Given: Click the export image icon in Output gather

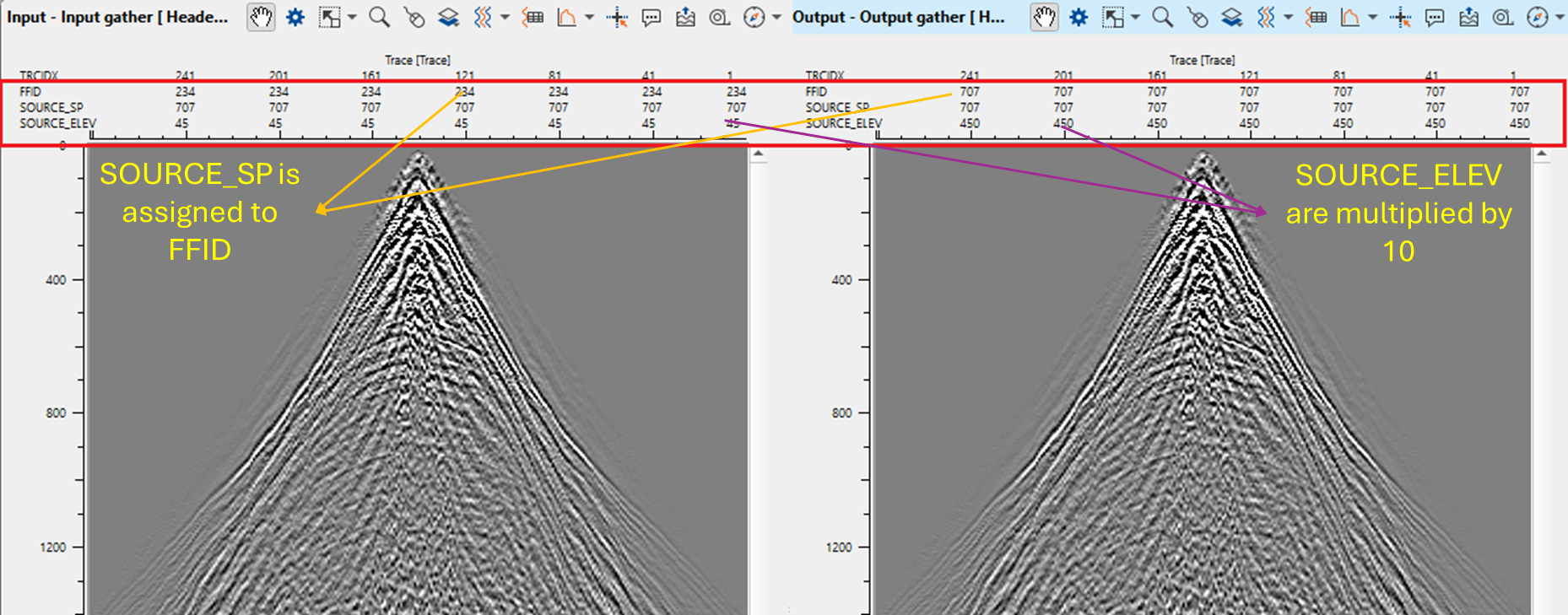Looking at the screenshot, I should 1469,17.
